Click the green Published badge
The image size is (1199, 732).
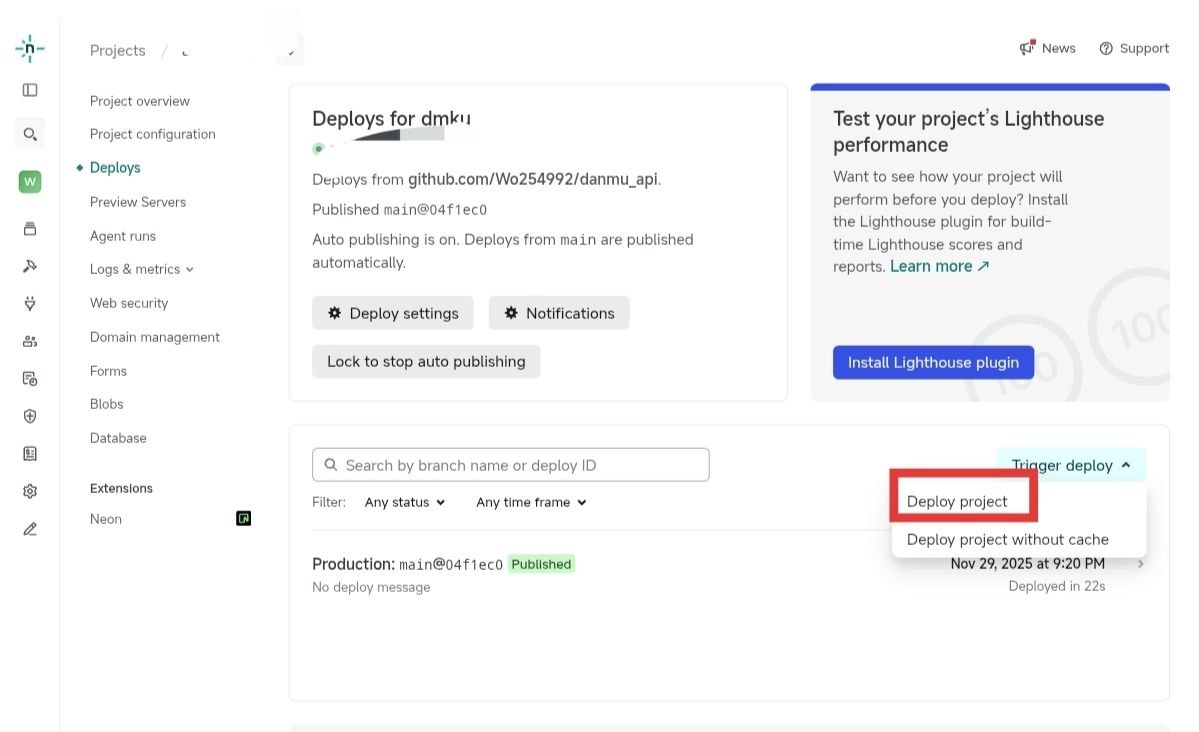click(541, 564)
